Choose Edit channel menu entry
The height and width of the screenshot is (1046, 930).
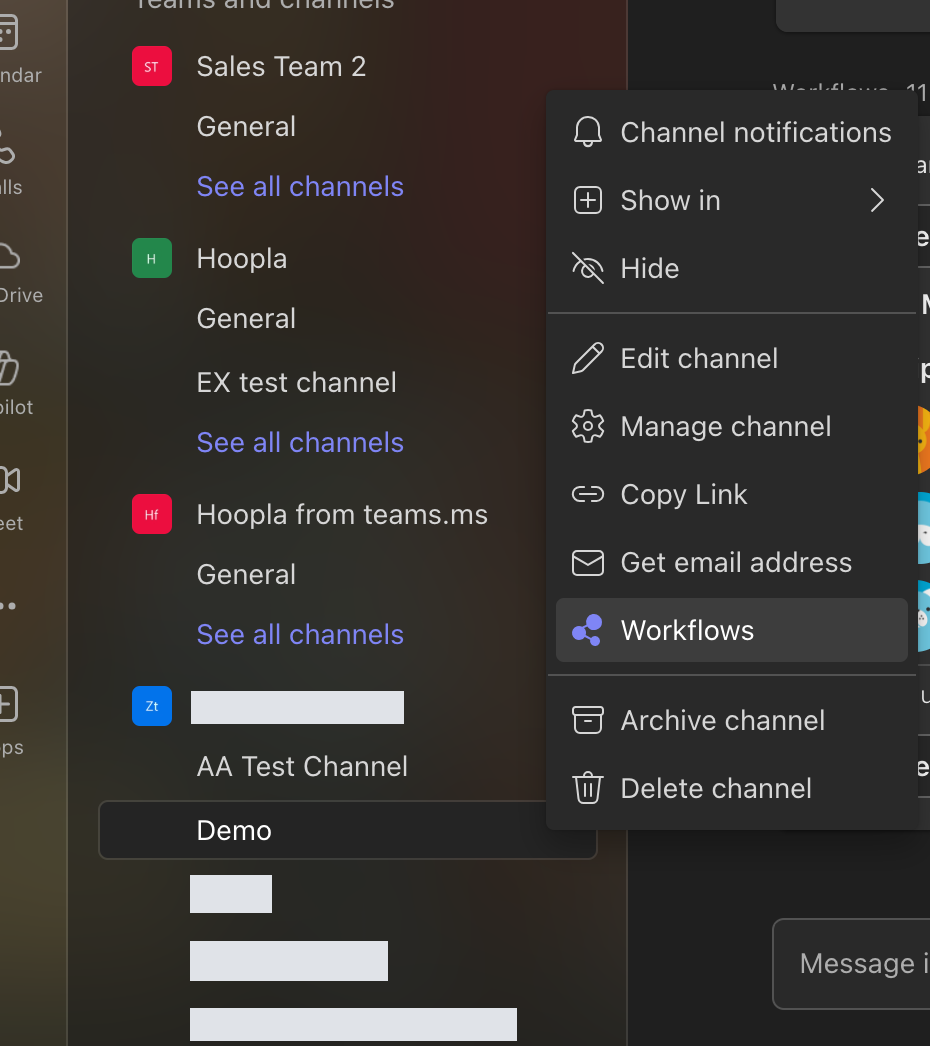coord(731,358)
